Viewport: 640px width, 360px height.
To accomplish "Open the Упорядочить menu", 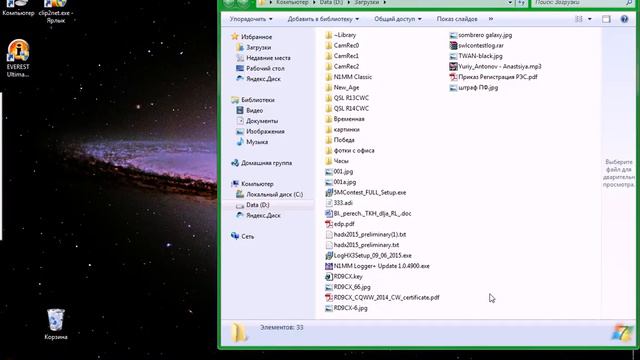I will pyautogui.click(x=251, y=19).
